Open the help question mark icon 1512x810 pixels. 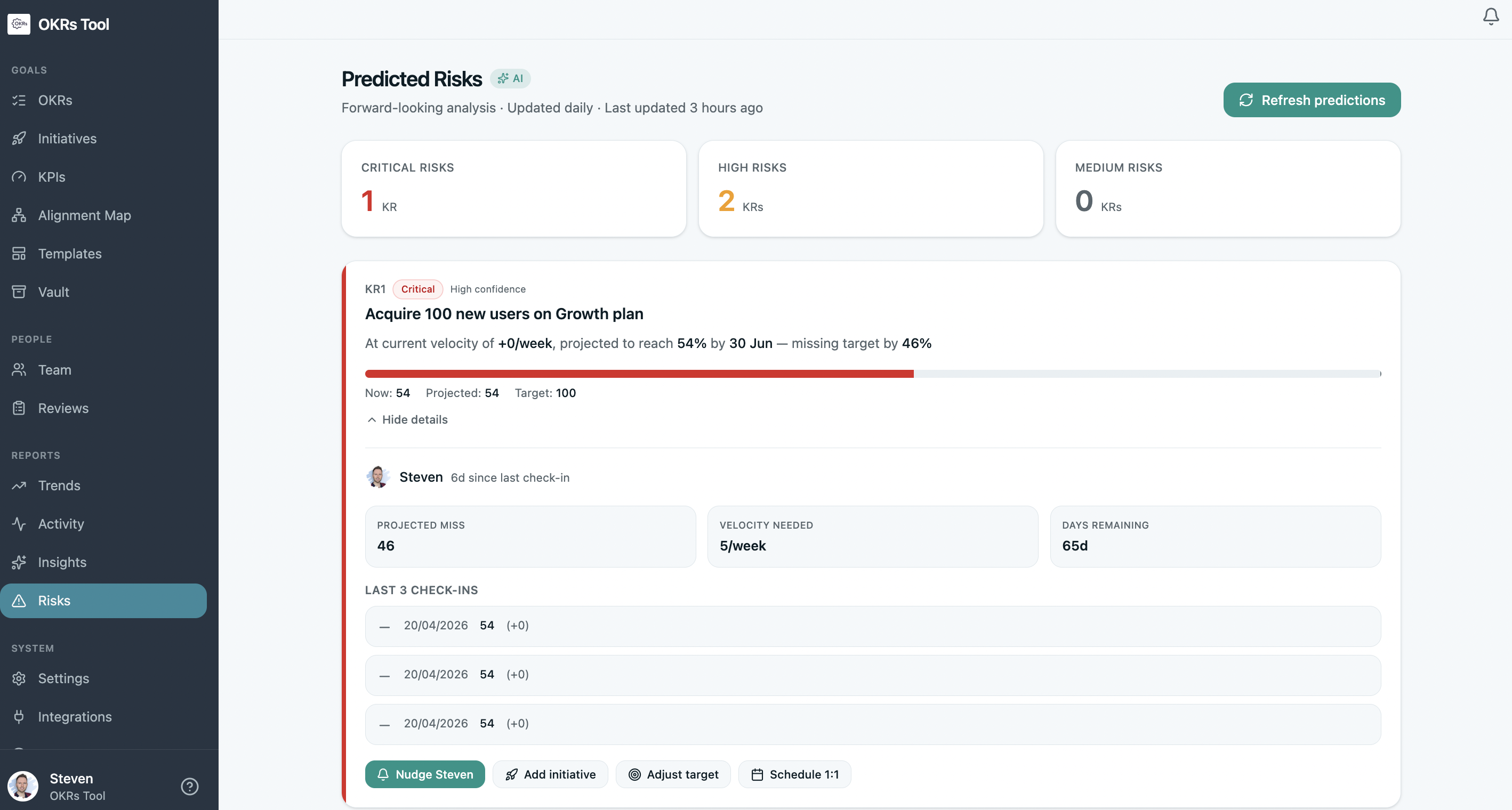[x=190, y=786]
